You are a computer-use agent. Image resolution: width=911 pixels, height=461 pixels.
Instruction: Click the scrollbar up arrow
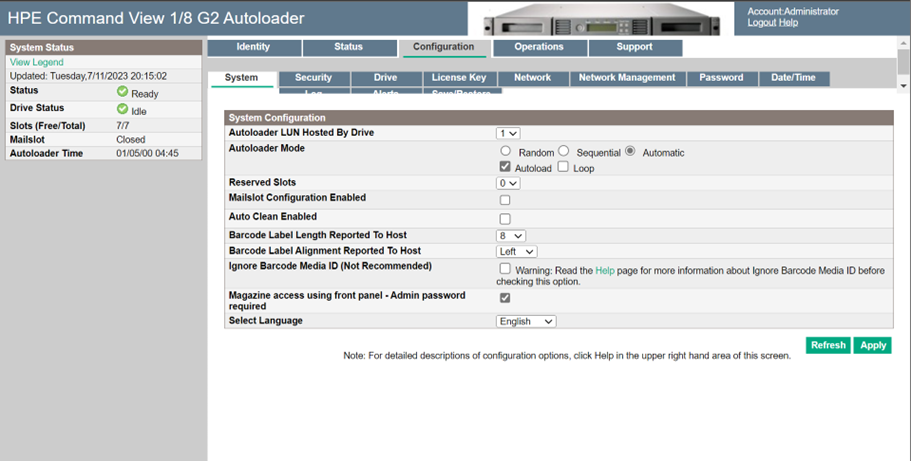[x=904, y=44]
